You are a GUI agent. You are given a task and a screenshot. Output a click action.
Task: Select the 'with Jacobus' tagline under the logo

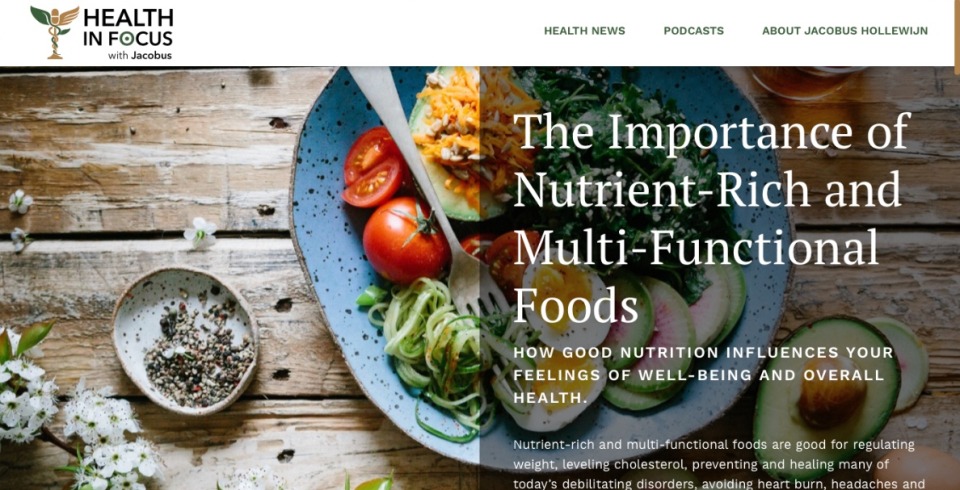[x=140, y=55]
